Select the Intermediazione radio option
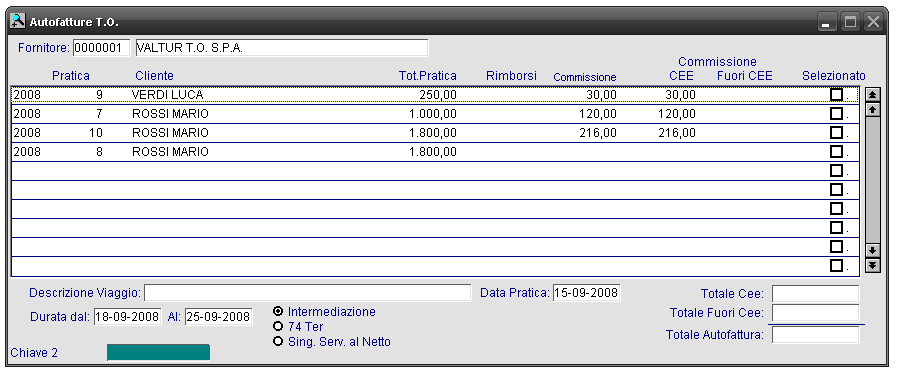 click(279, 311)
